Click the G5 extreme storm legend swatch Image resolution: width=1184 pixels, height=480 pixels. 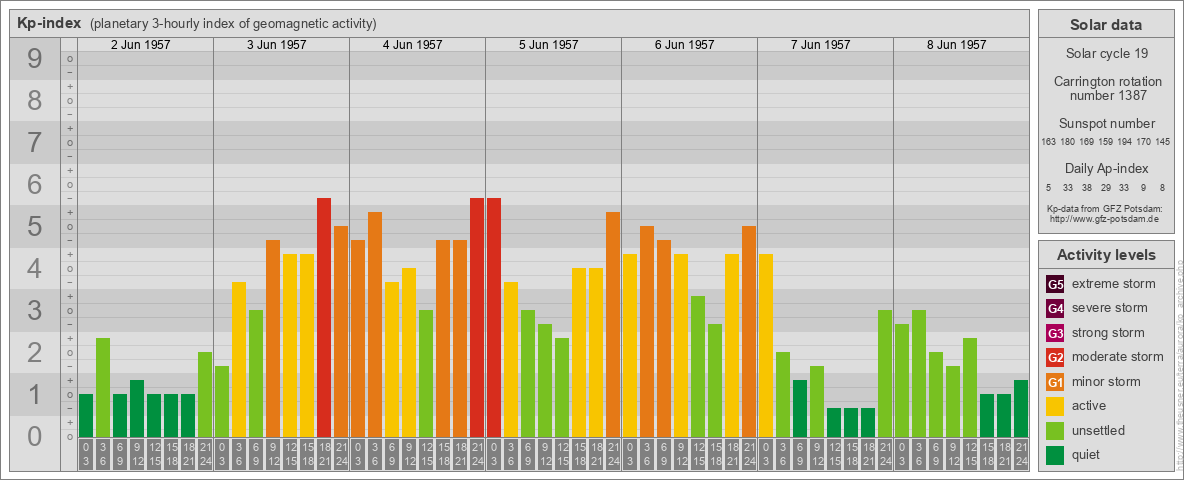point(1055,285)
